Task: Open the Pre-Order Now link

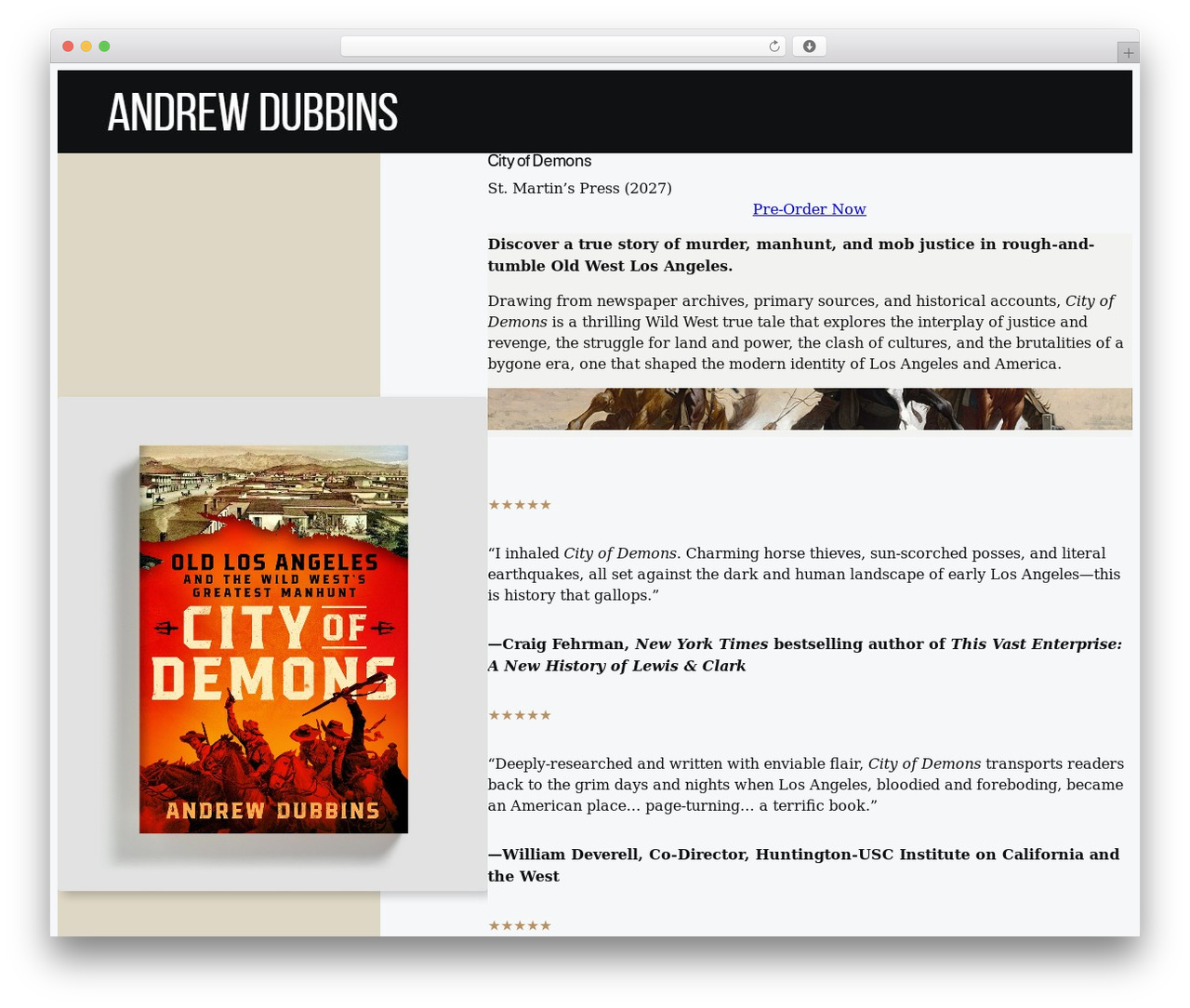Action: click(x=809, y=209)
